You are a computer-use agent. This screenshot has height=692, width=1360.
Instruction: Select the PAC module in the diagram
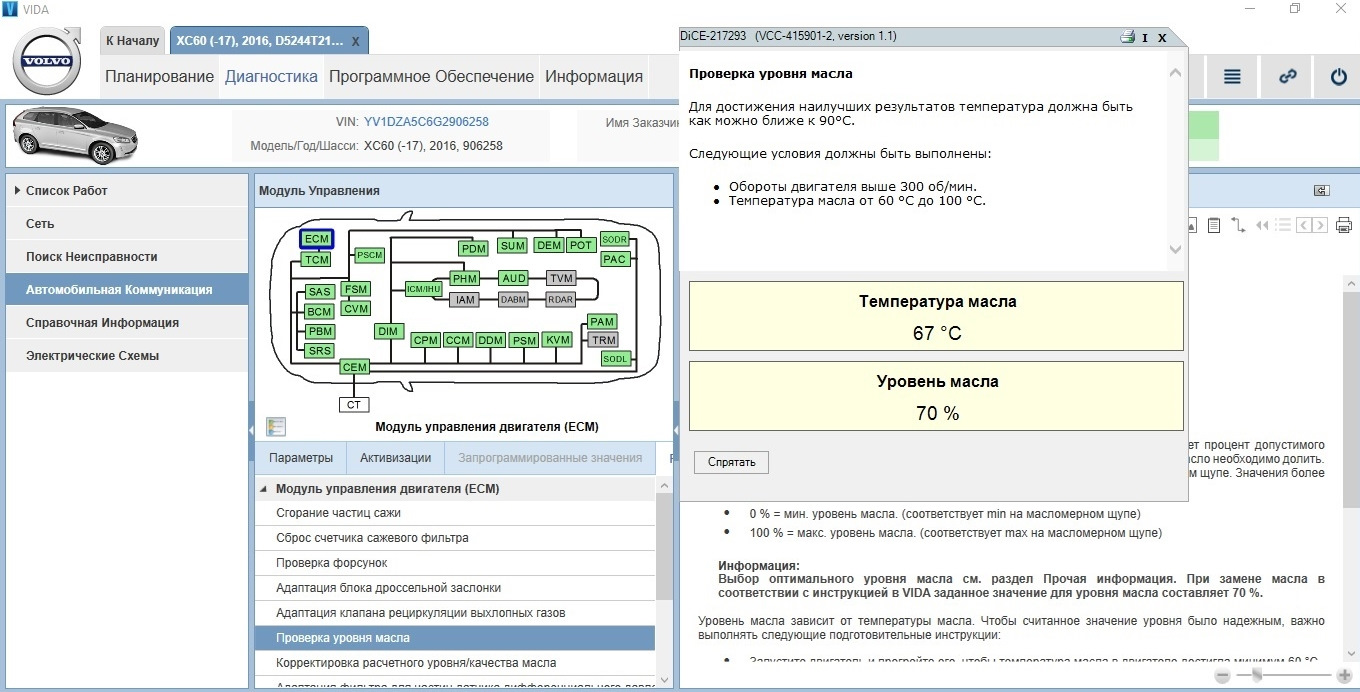coord(614,259)
